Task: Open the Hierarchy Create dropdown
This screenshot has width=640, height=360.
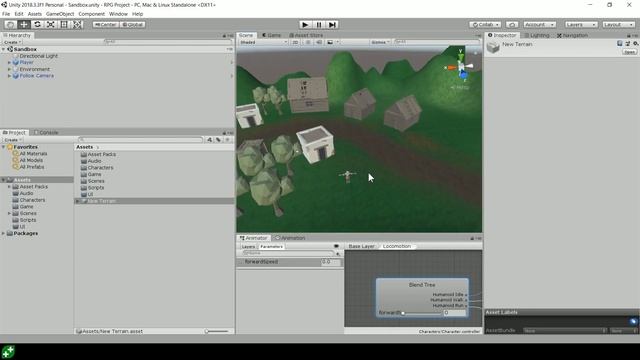Action: coord(12,42)
